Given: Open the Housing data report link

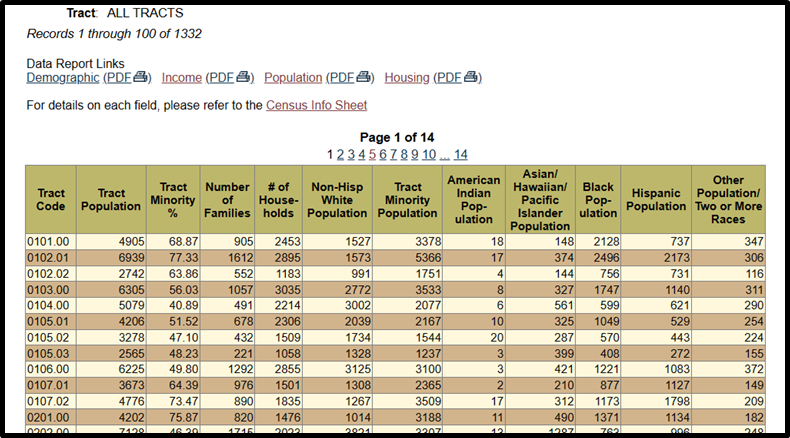Looking at the screenshot, I should coord(407,78).
